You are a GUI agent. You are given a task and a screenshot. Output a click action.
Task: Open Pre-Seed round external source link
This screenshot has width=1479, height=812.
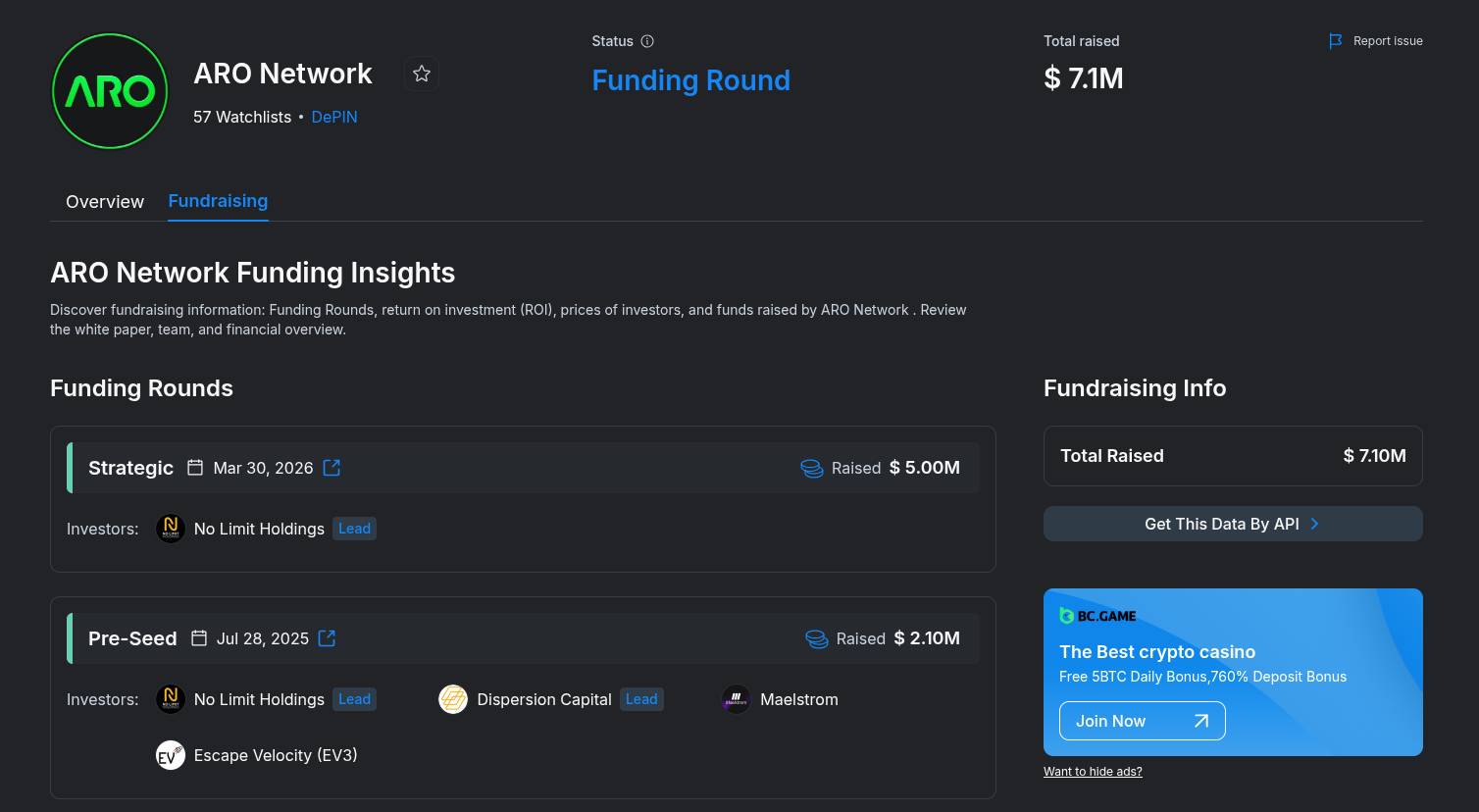(328, 638)
